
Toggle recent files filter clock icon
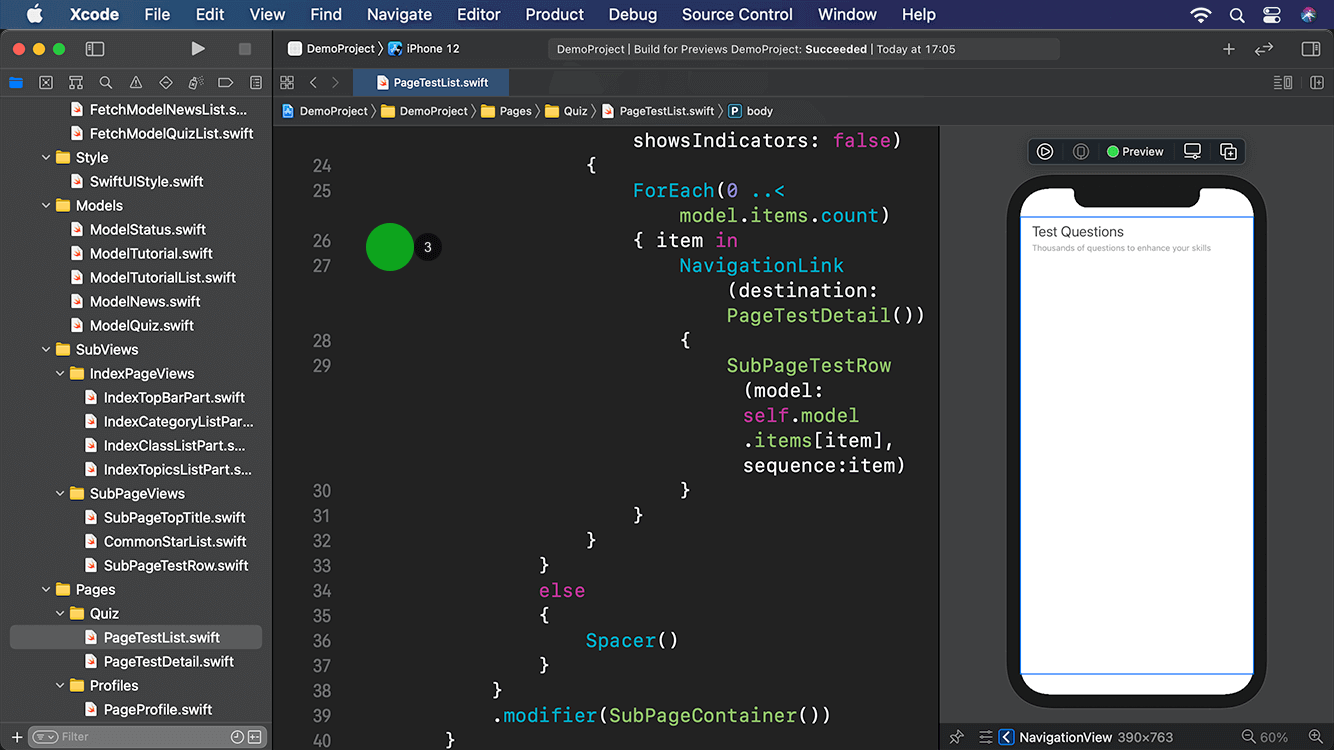[x=237, y=737]
